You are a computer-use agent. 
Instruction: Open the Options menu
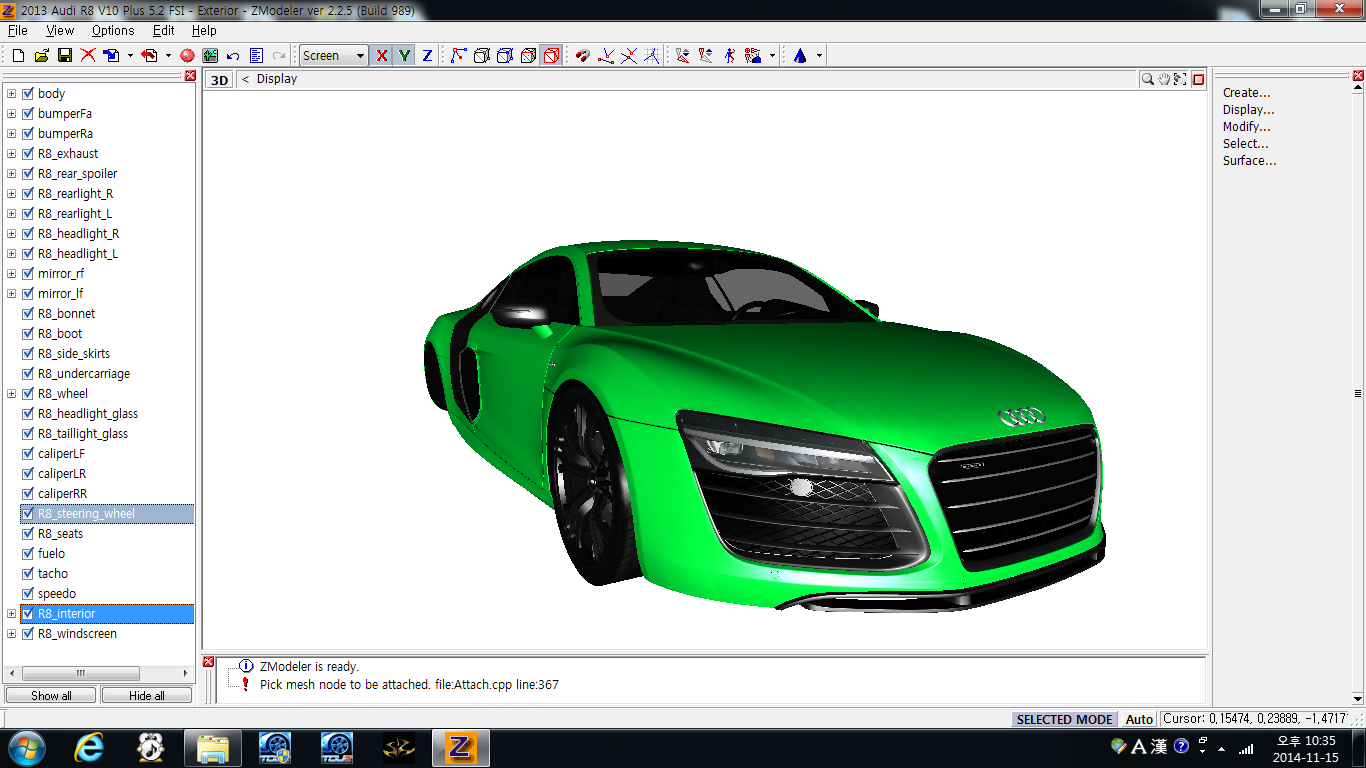[x=113, y=31]
